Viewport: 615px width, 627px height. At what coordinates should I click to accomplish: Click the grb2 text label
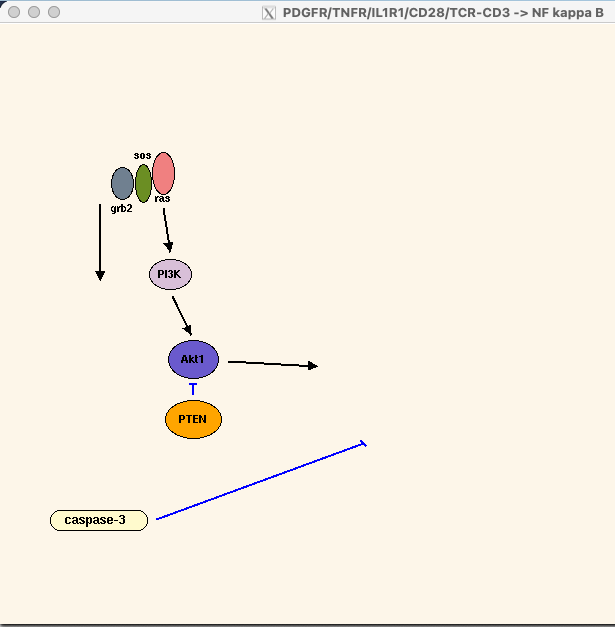(121, 208)
